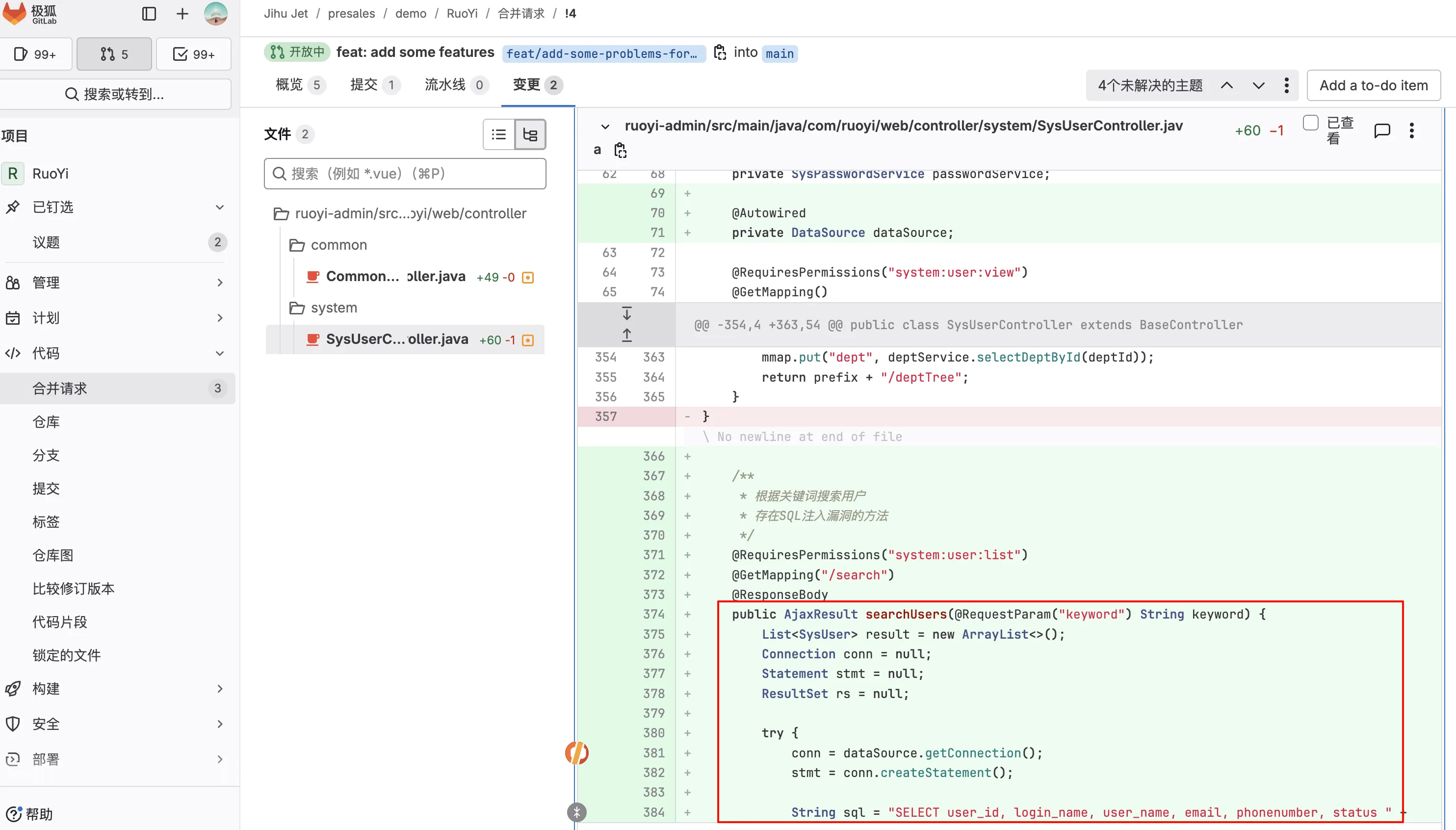Image resolution: width=1456 pixels, height=830 pixels.
Task: Click the plus create-new icon
Action: pyautogui.click(x=182, y=14)
